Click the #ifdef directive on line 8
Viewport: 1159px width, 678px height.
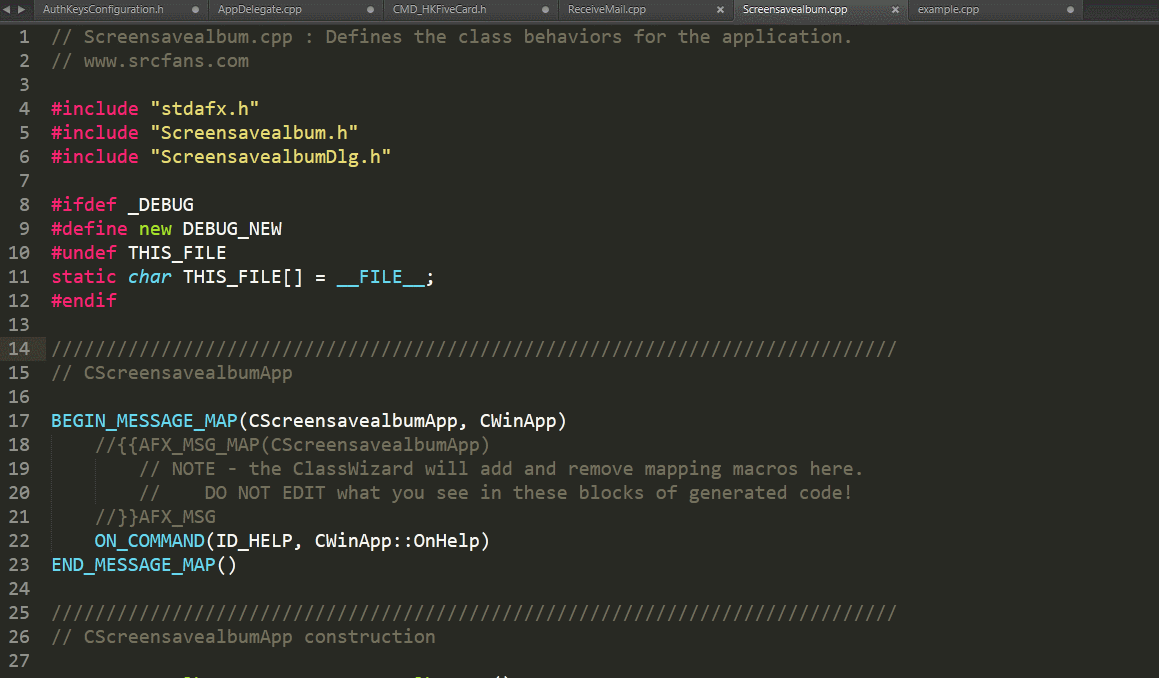click(84, 205)
